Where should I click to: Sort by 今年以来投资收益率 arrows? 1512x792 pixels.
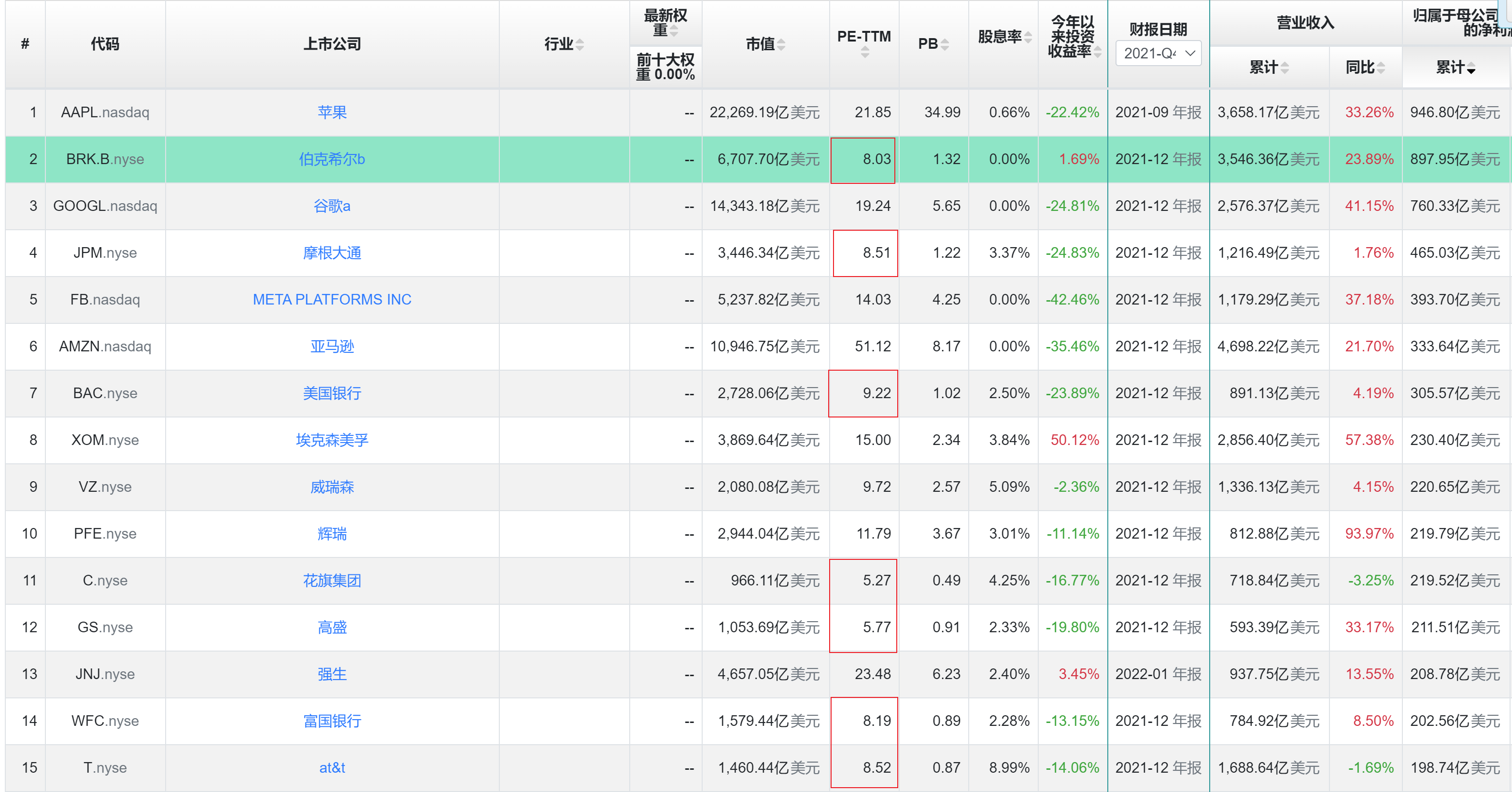tap(1097, 52)
